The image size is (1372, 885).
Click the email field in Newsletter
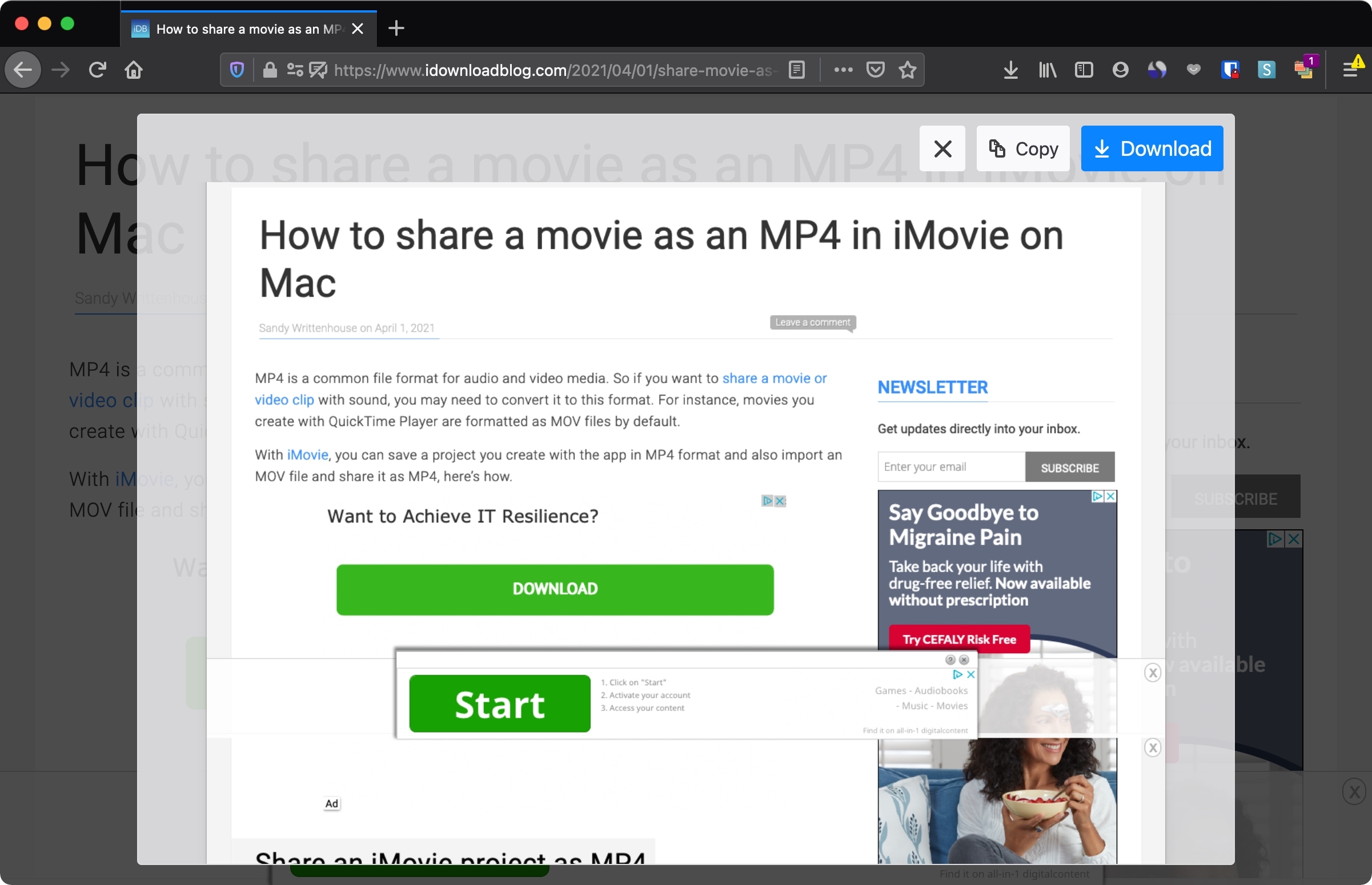951,466
